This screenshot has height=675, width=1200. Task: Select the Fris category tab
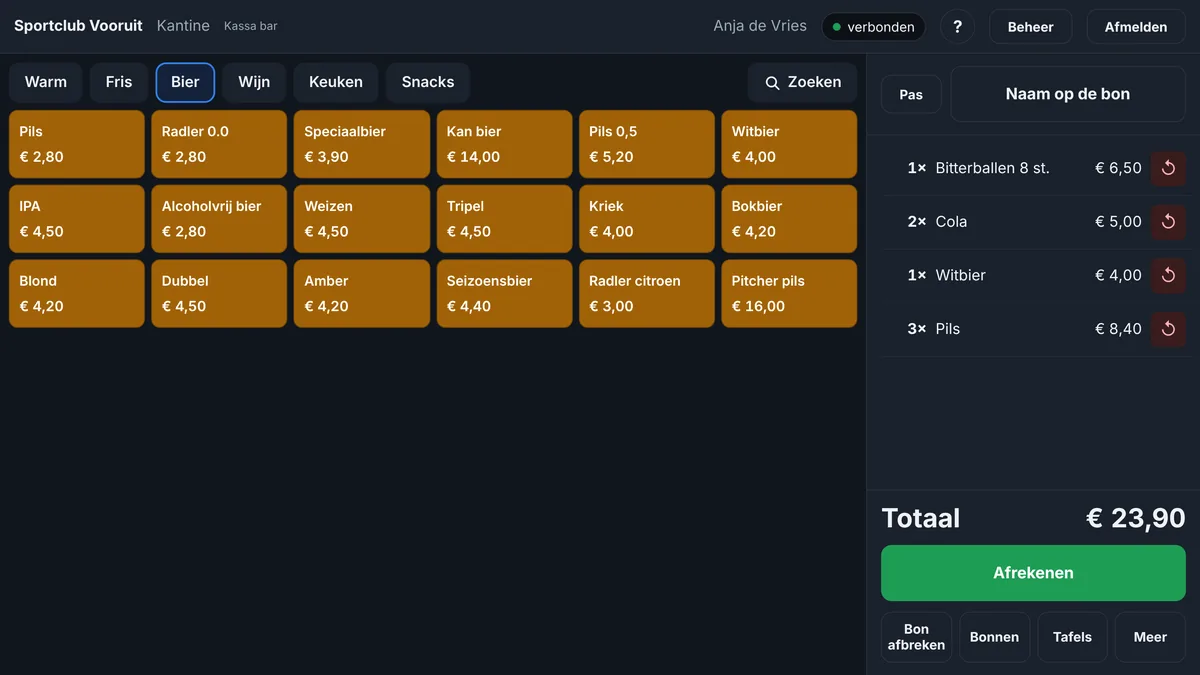point(119,82)
